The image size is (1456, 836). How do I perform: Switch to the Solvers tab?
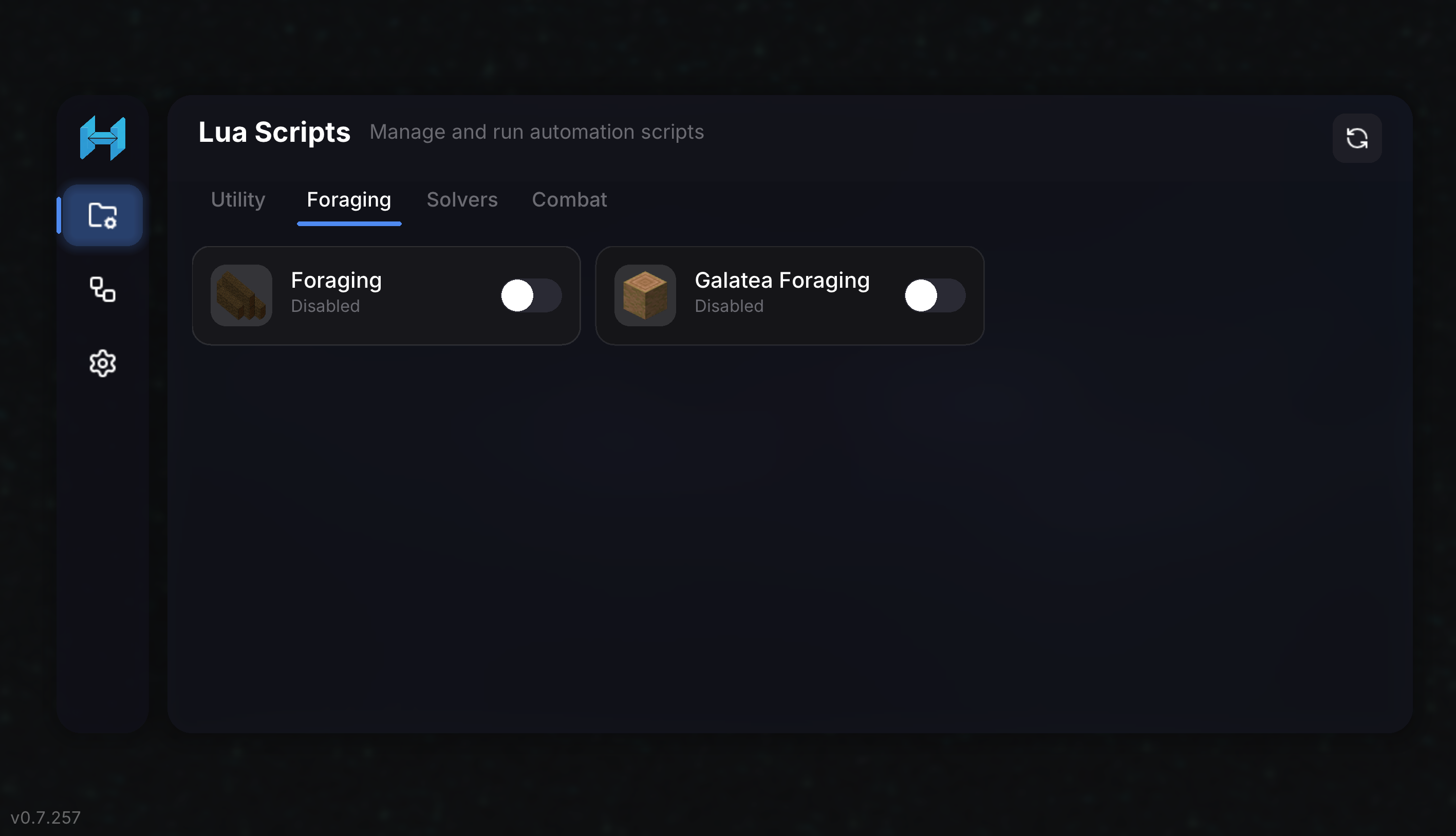pyautogui.click(x=462, y=200)
